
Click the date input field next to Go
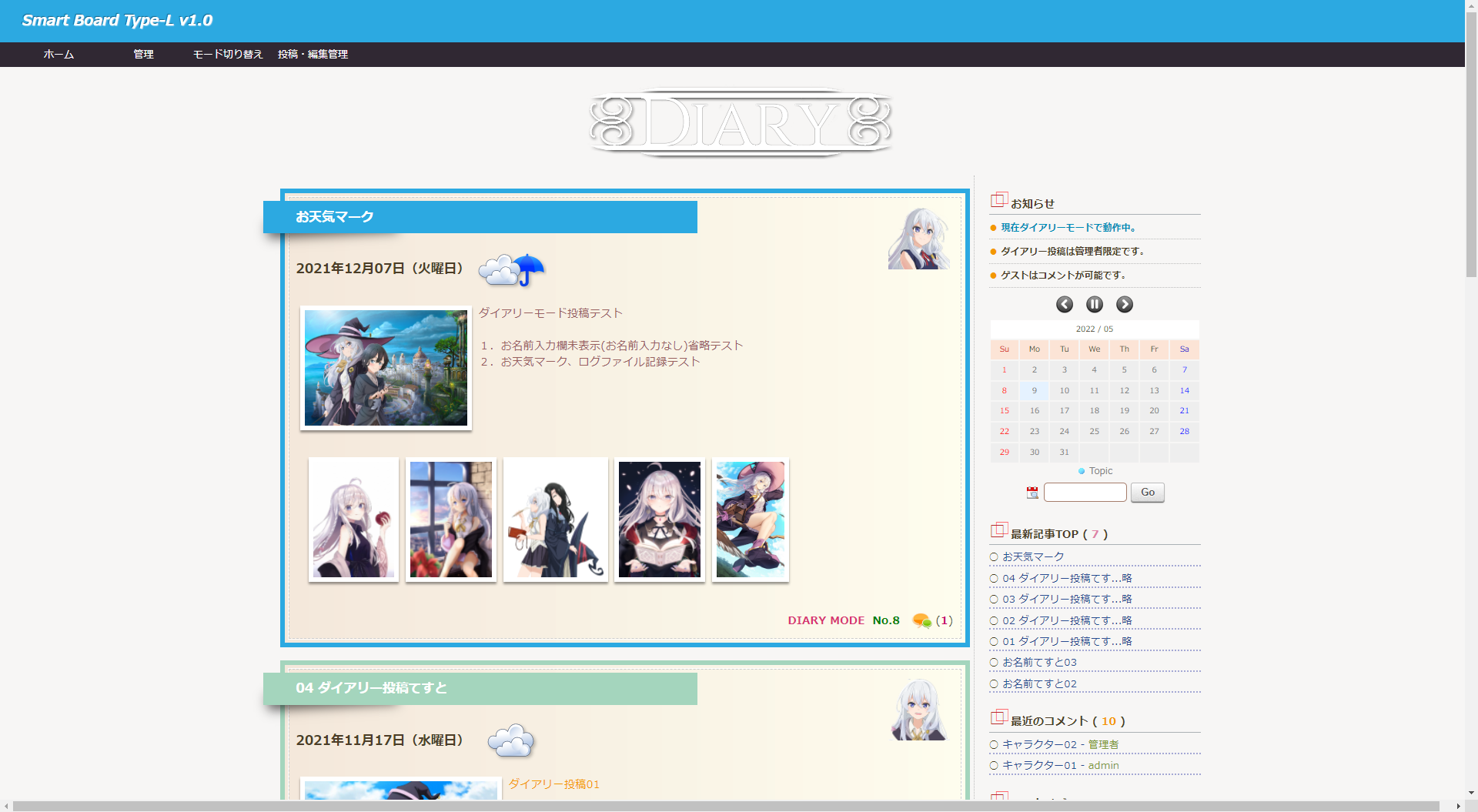point(1085,493)
